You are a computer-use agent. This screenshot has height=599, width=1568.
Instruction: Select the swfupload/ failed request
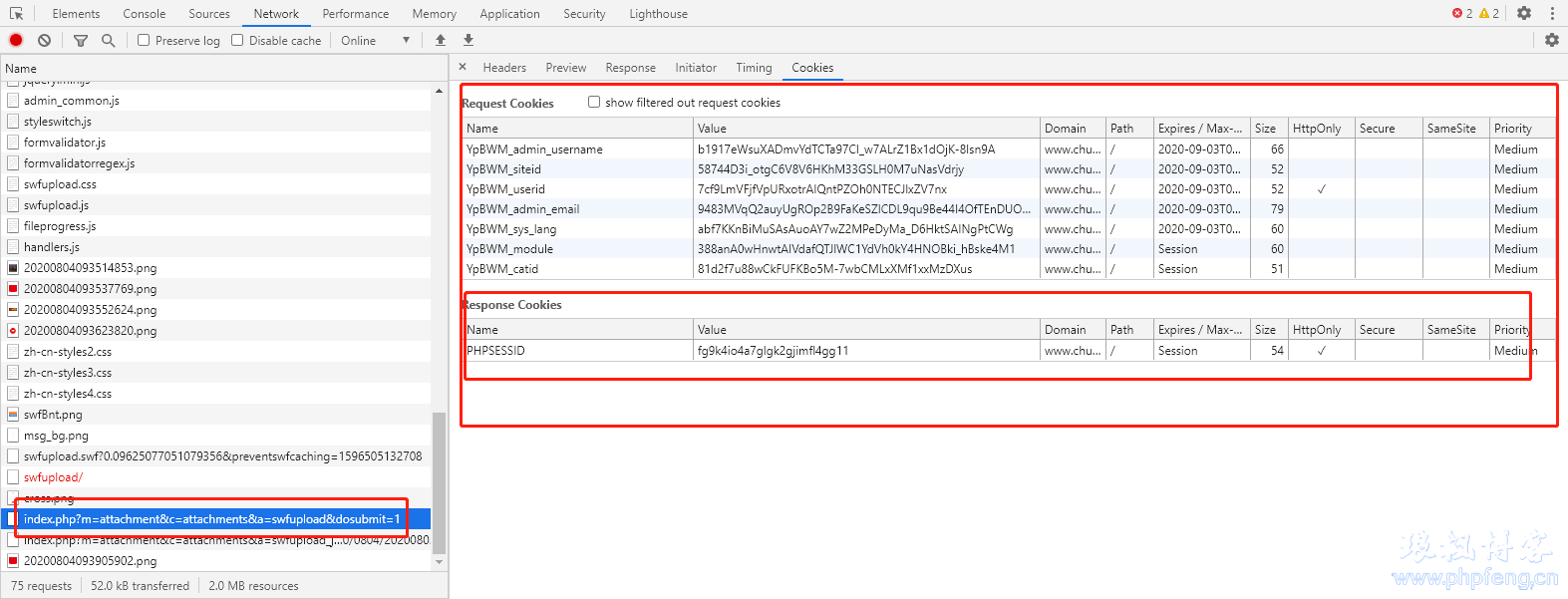[x=215, y=477]
